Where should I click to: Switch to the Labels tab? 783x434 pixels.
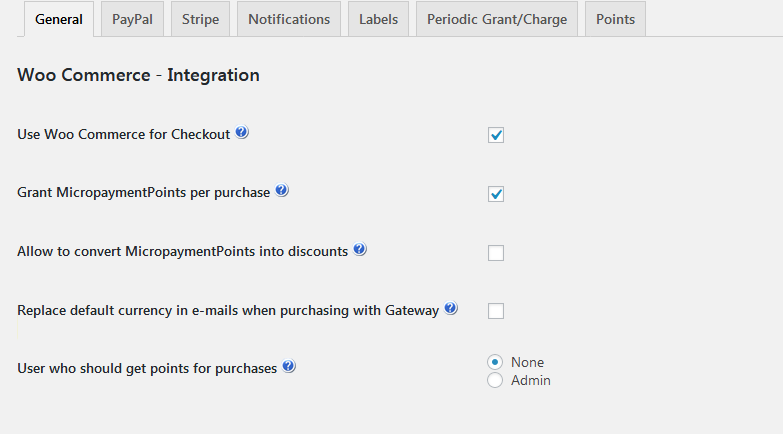378,19
